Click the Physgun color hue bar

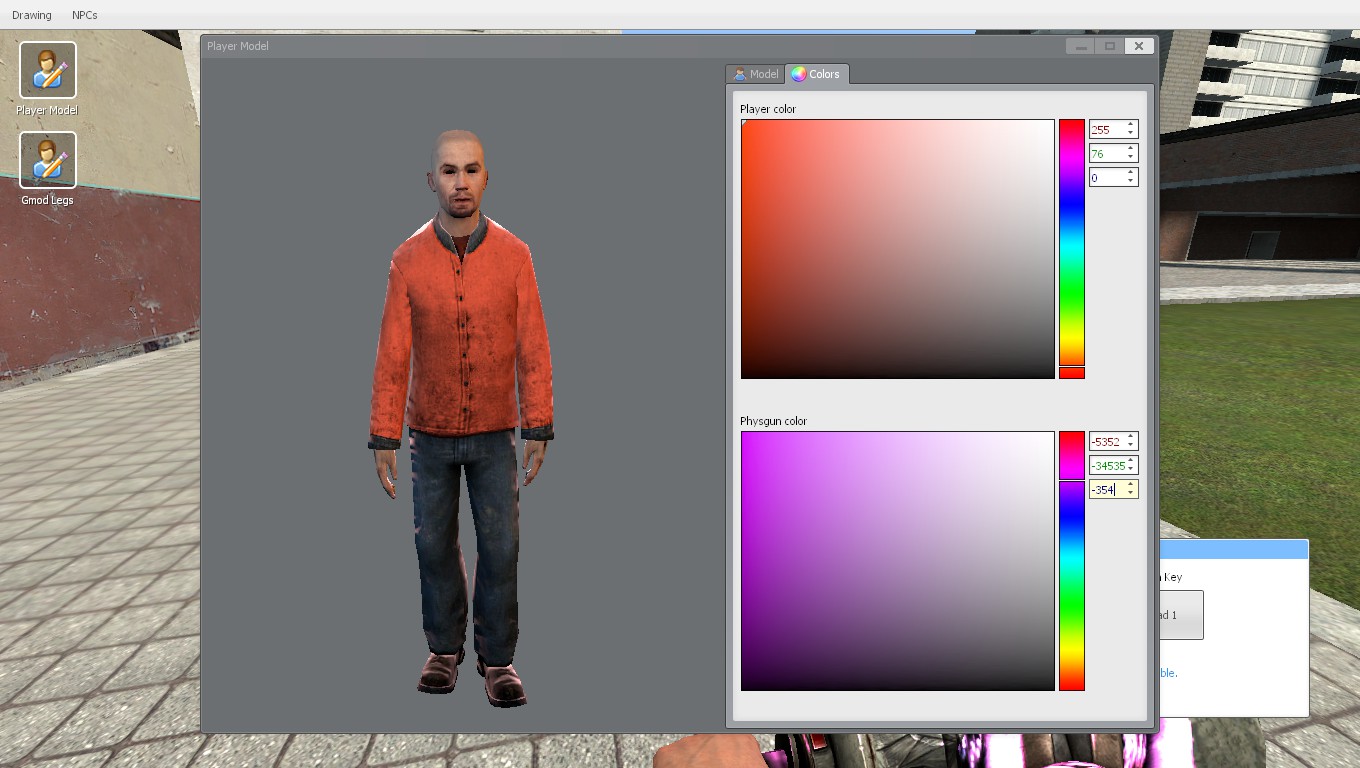coord(1072,561)
